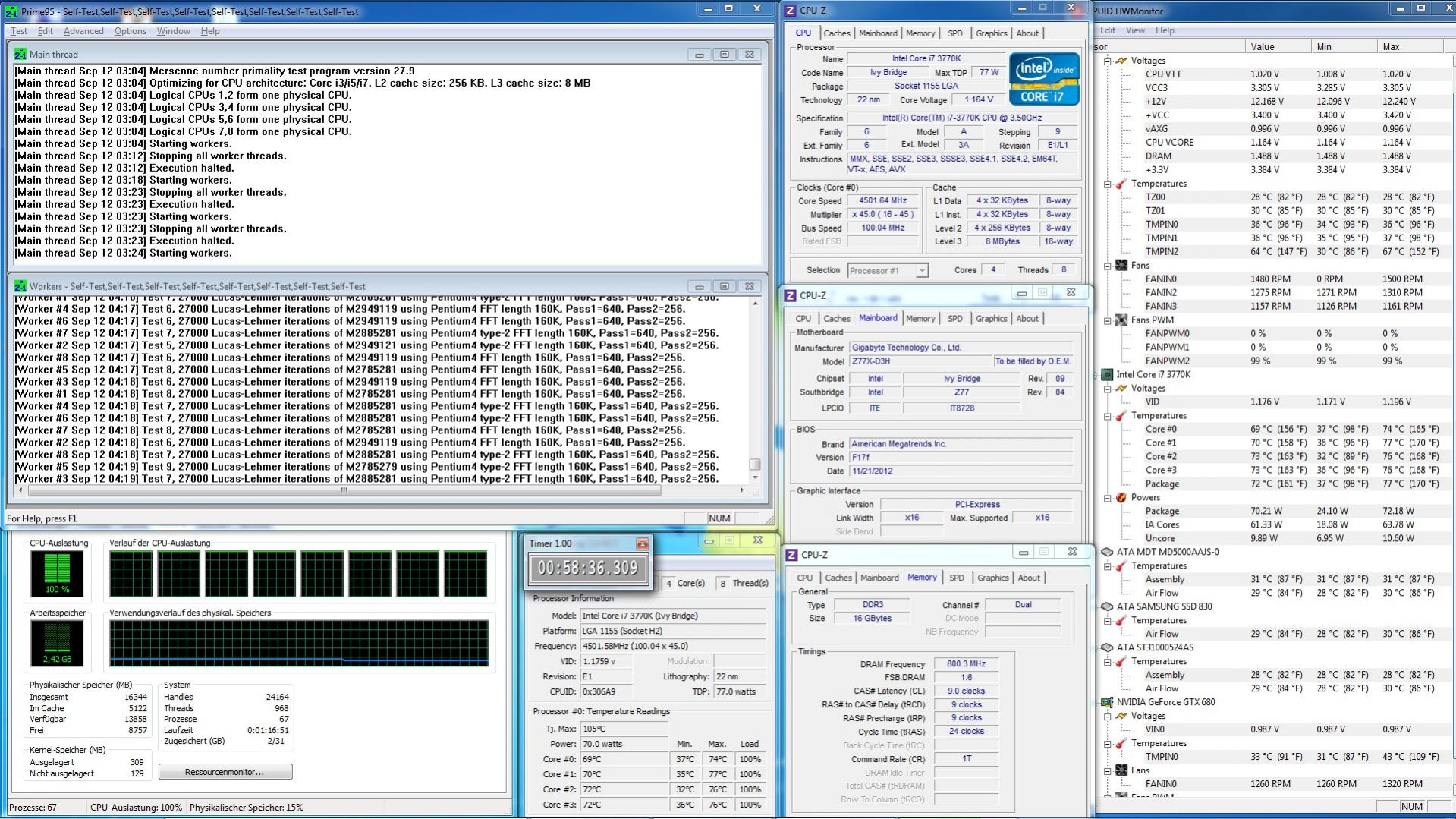The height and width of the screenshot is (819, 1456).
Task: Click the Mainboard CPU-Z window logo icon
Action: 790,295
